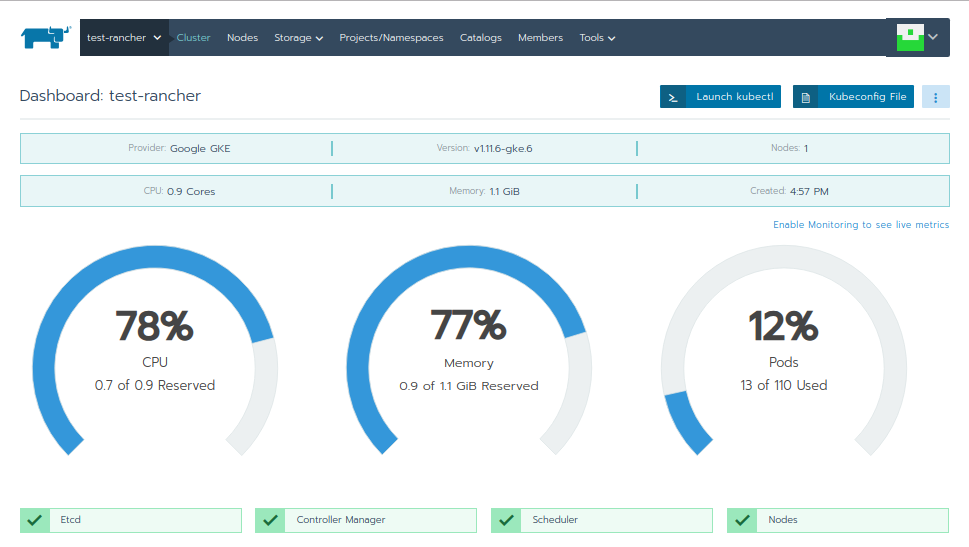Click the Provider Google GKE value
This screenshot has width=969, height=547.
(200, 148)
